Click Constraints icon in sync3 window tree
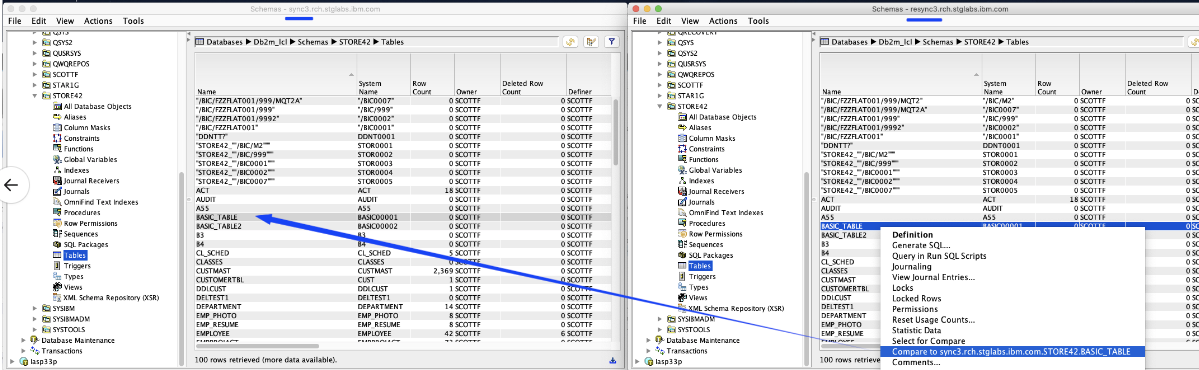Screen dimensions: 1199x370 57,138
